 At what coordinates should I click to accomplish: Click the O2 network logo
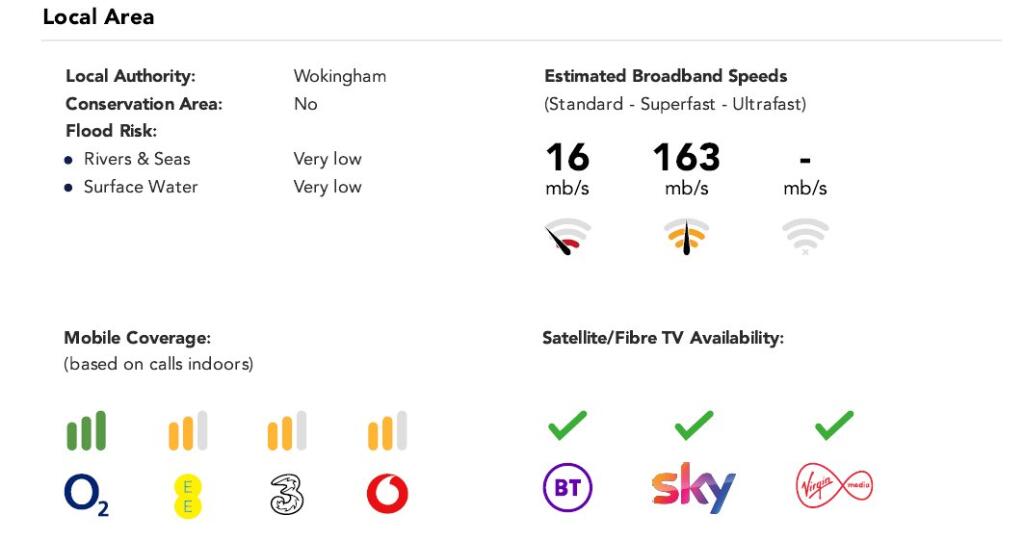[x=86, y=495]
